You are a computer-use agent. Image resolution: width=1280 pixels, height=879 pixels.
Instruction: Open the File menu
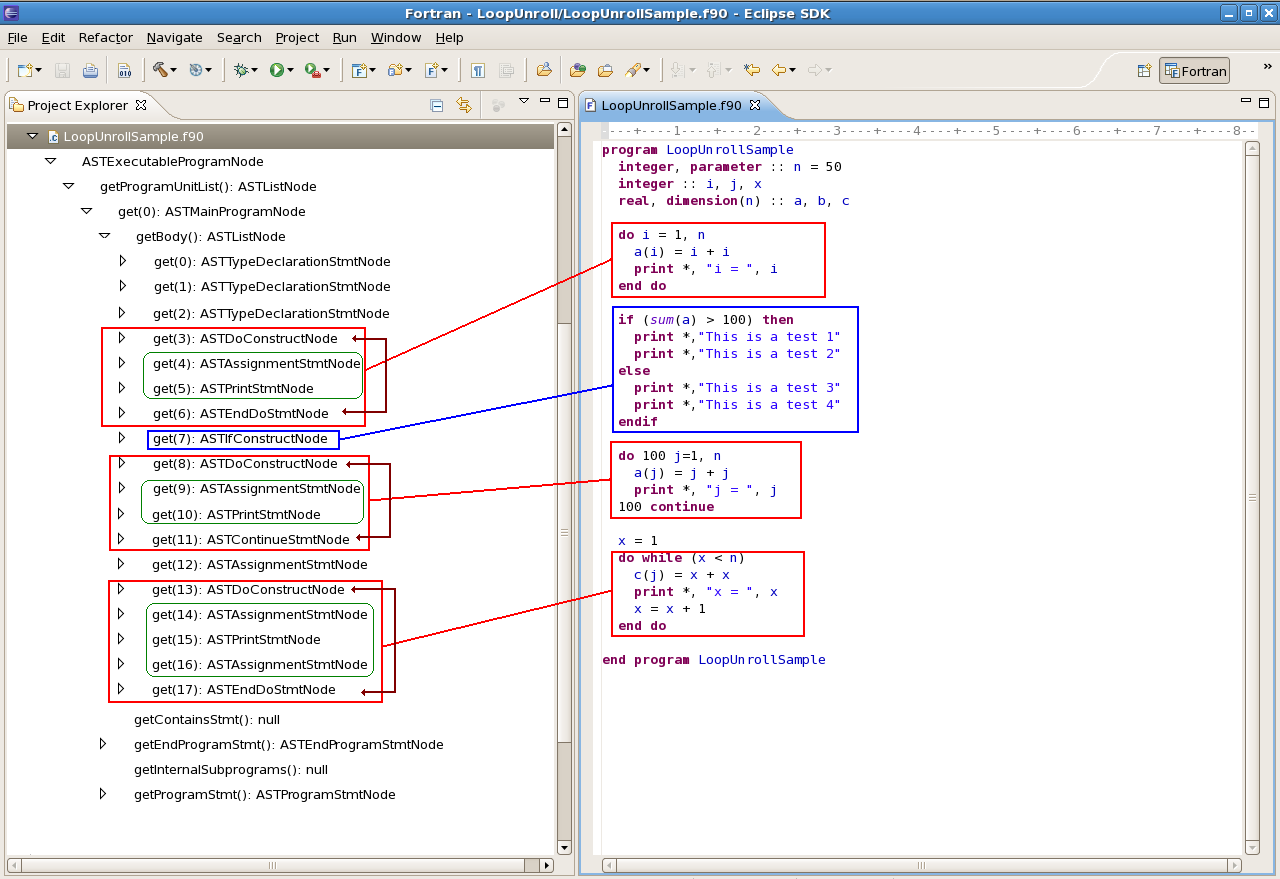[x=18, y=37]
